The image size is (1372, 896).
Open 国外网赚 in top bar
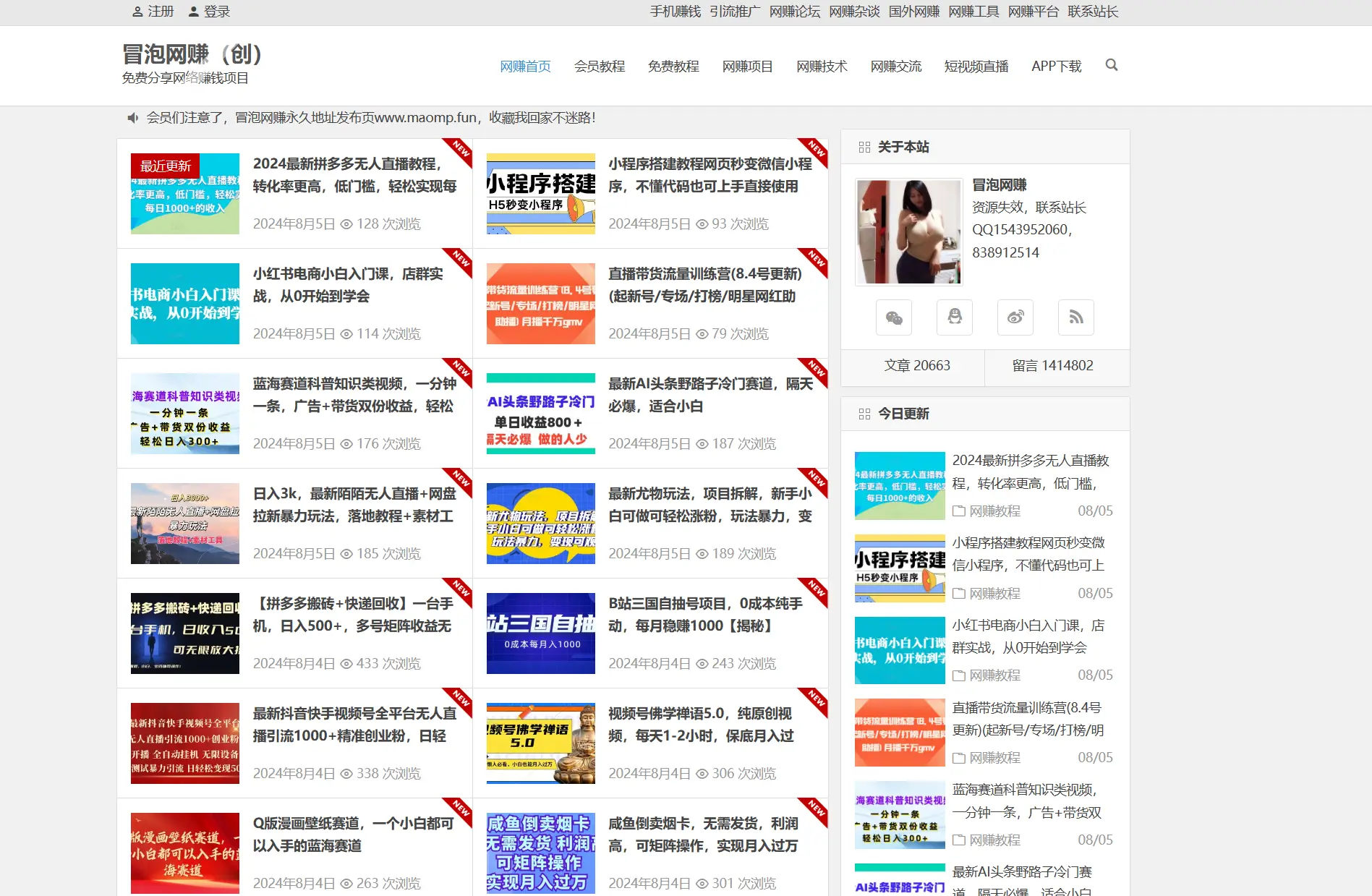[x=914, y=12]
